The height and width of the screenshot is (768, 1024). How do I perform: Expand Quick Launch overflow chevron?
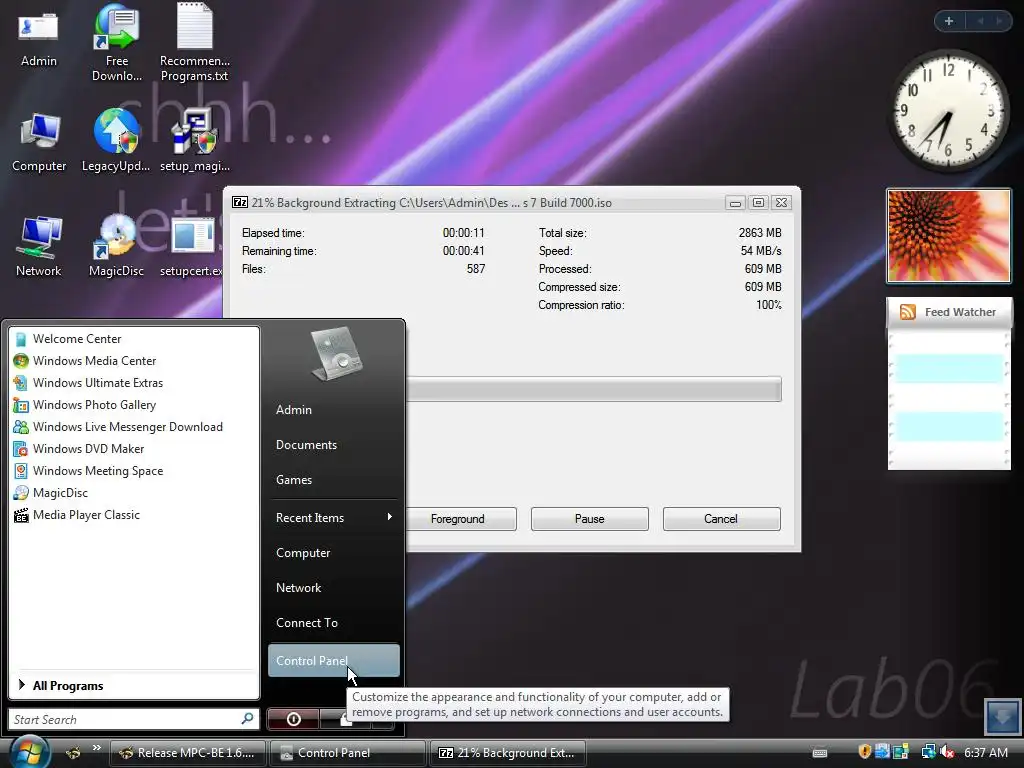click(97, 748)
